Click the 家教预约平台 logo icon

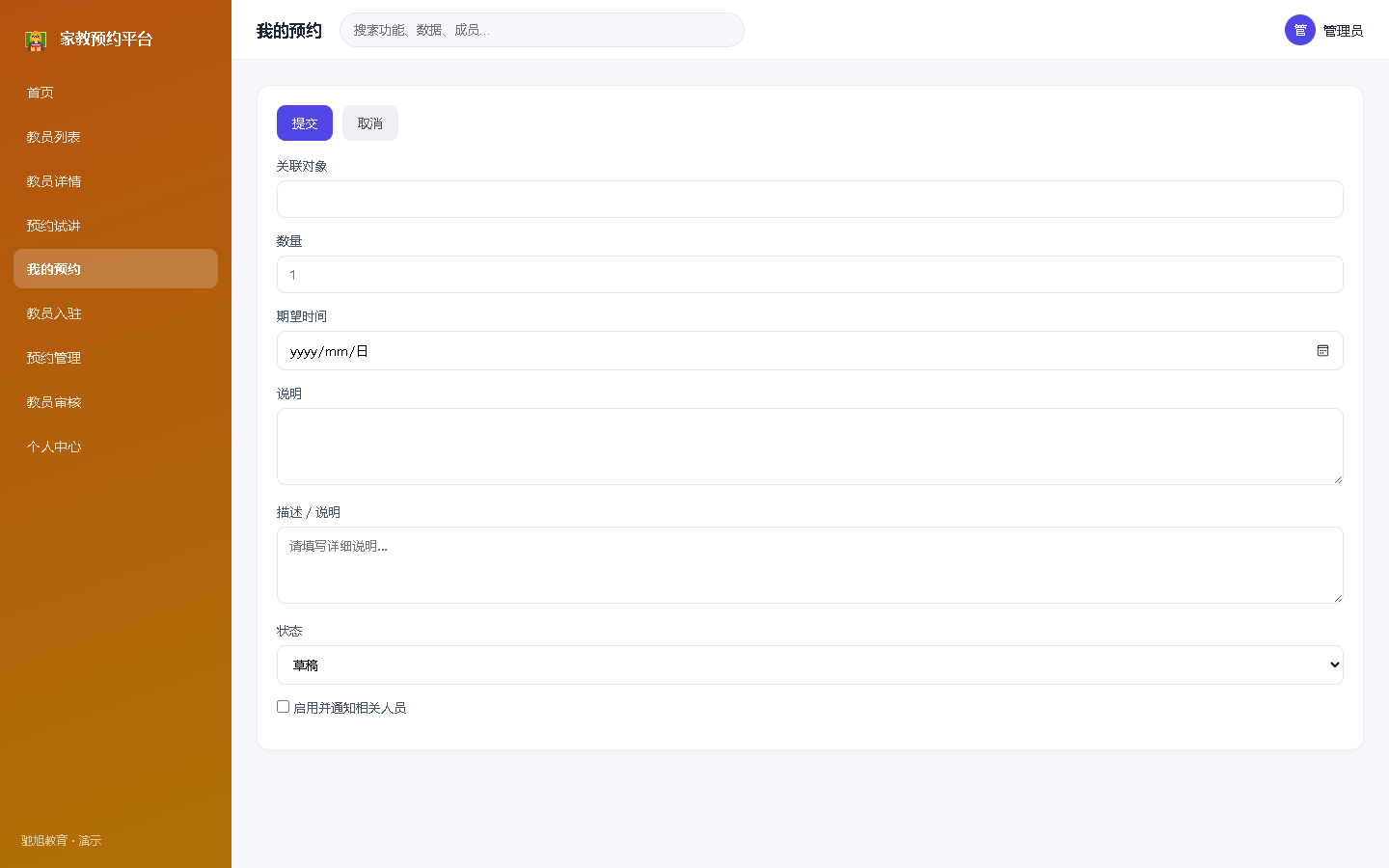pyautogui.click(x=36, y=40)
